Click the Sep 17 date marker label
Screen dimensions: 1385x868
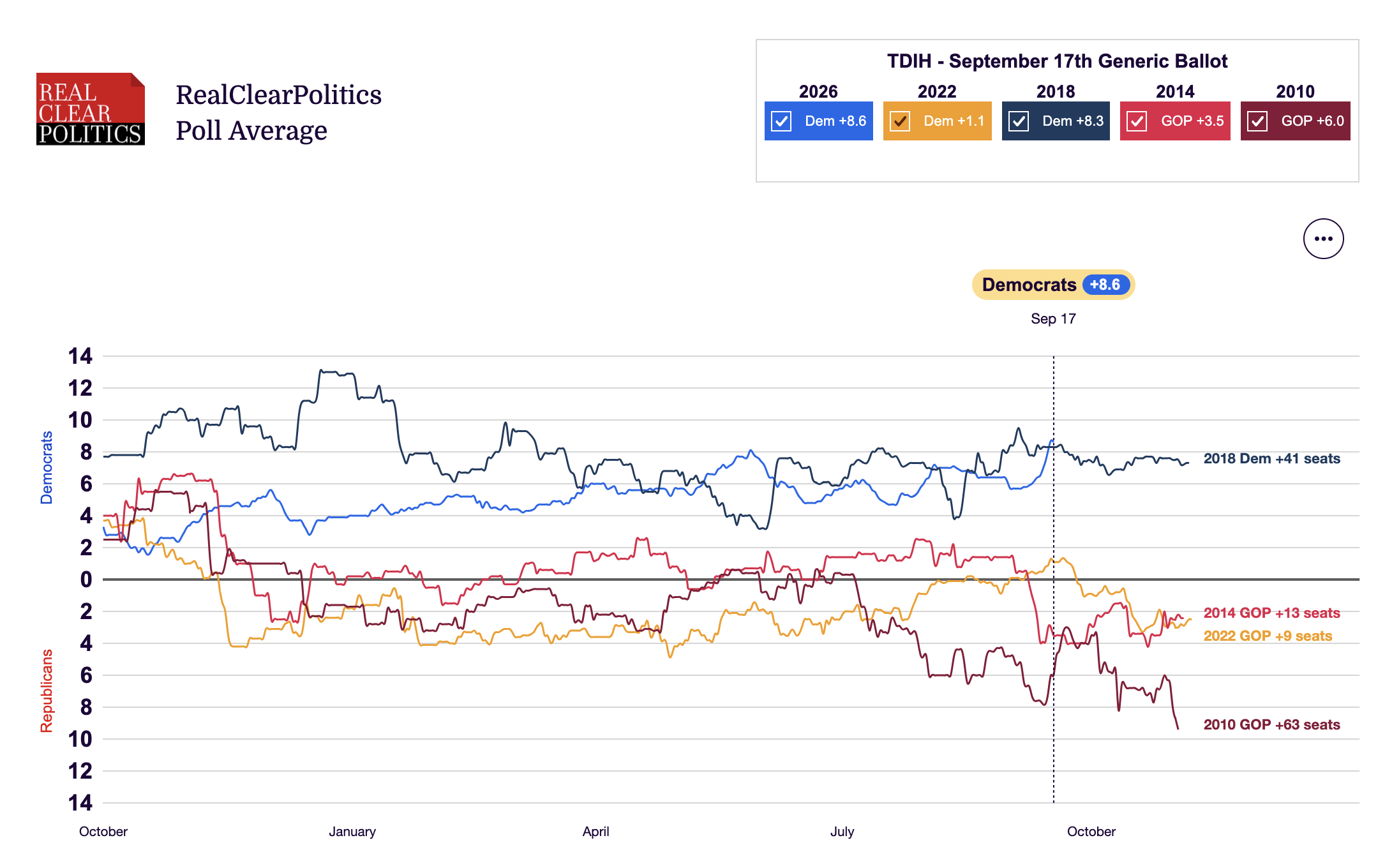pos(1053,318)
